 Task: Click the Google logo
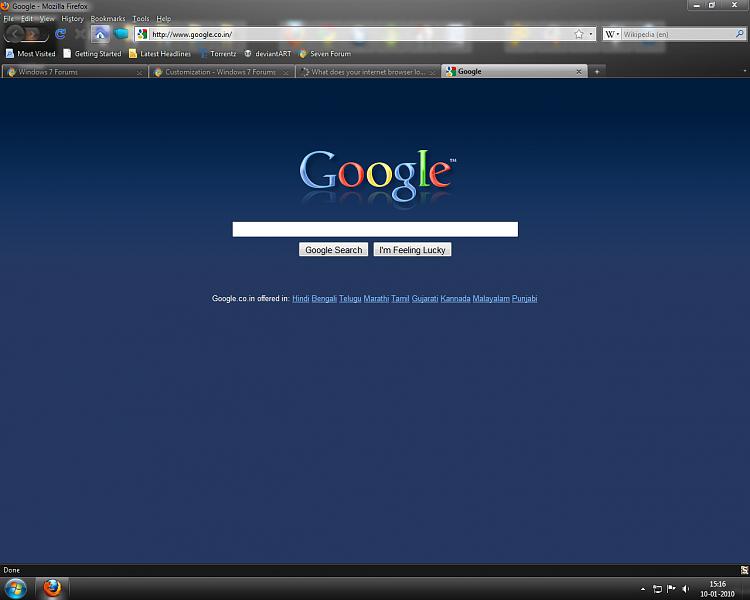point(377,175)
